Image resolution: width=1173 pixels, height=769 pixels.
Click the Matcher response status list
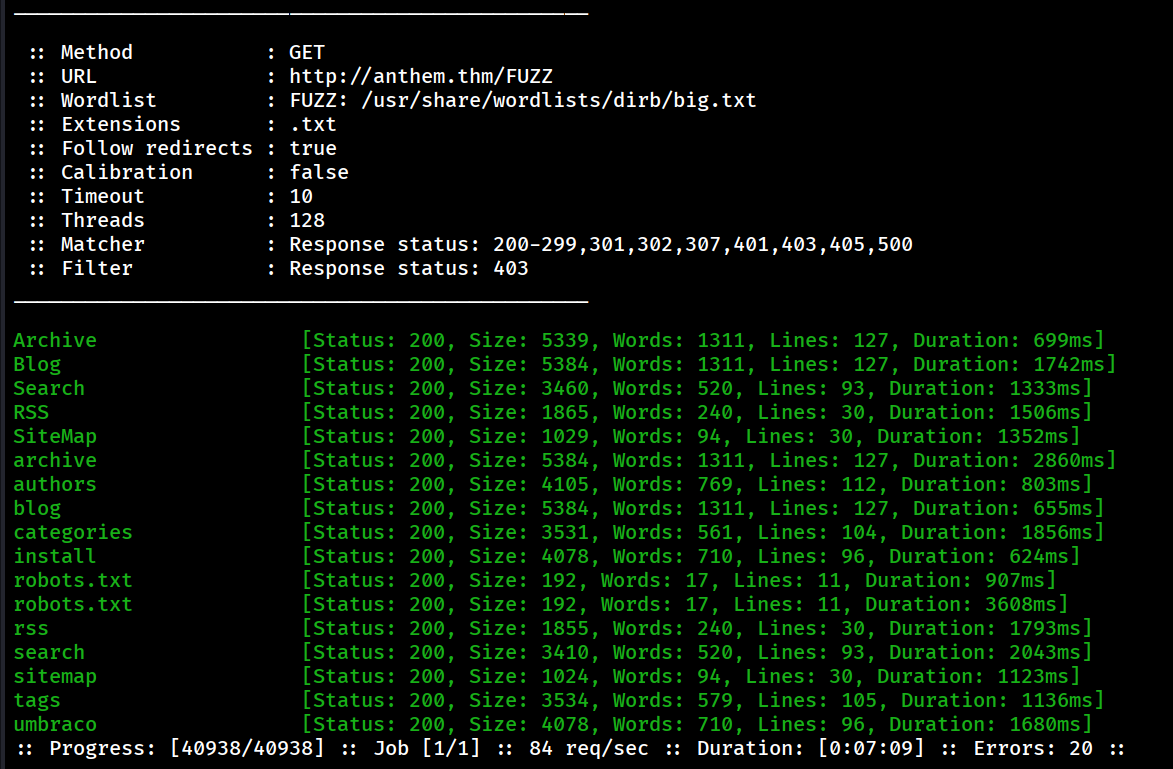[600, 244]
